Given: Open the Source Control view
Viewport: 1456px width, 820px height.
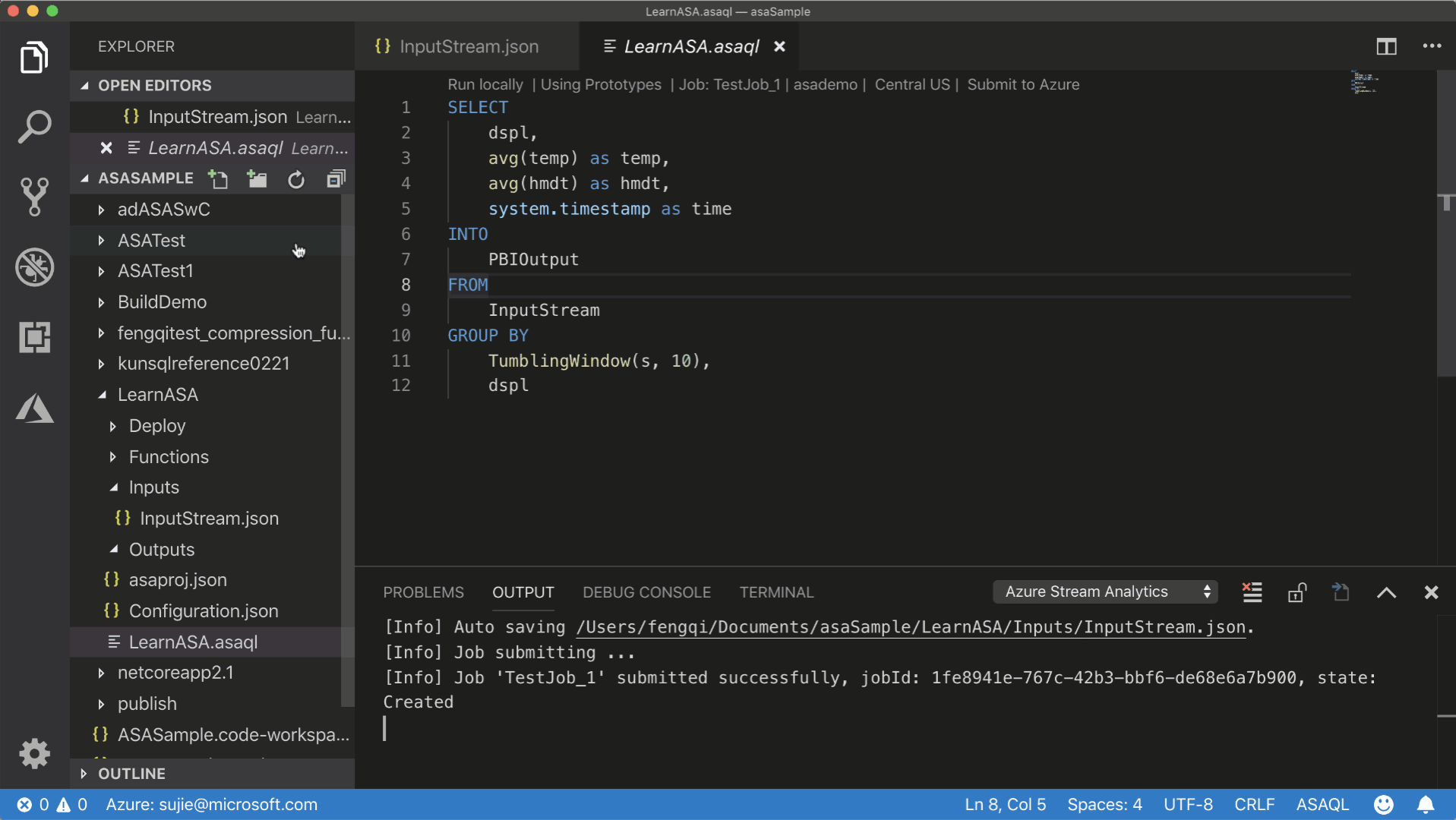Looking at the screenshot, I should click(34, 197).
